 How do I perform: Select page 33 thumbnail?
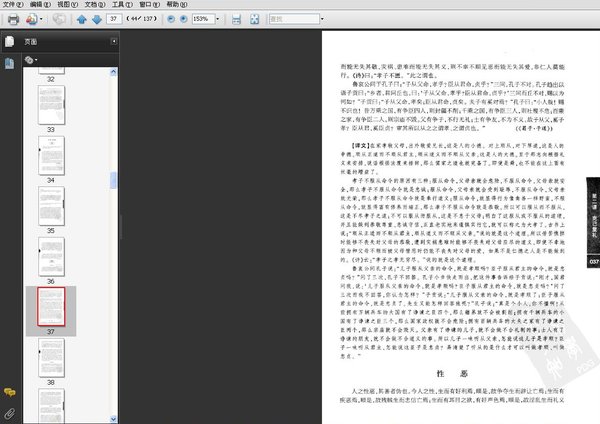click(x=51, y=105)
